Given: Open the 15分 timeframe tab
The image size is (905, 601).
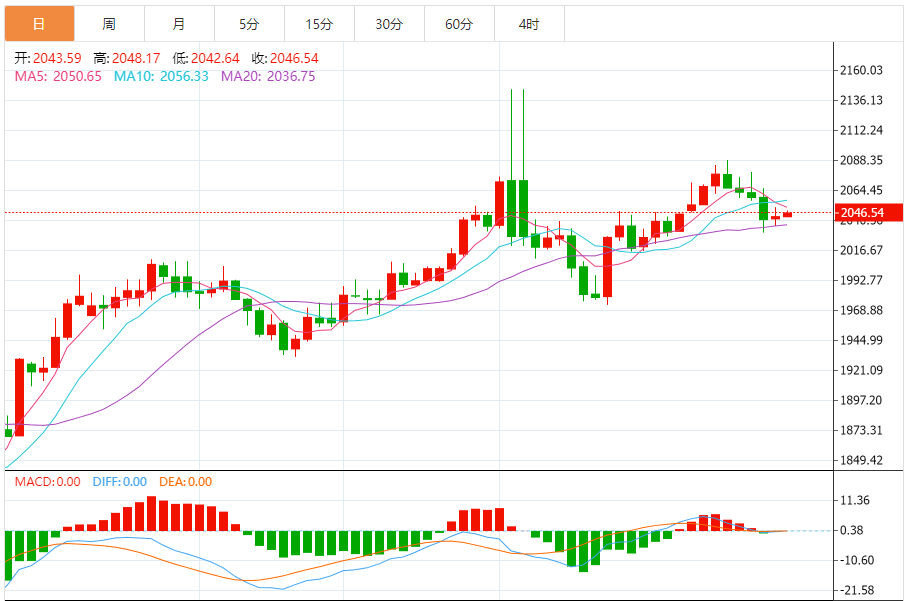Looking at the screenshot, I should pos(319,24).
